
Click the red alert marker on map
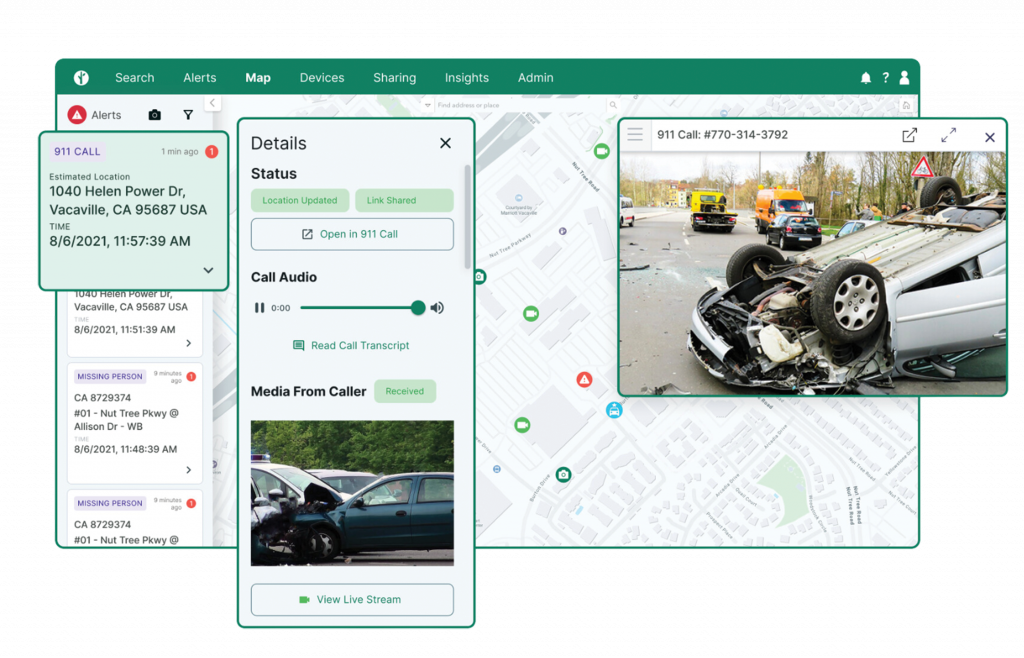click(x=584, y=379)
